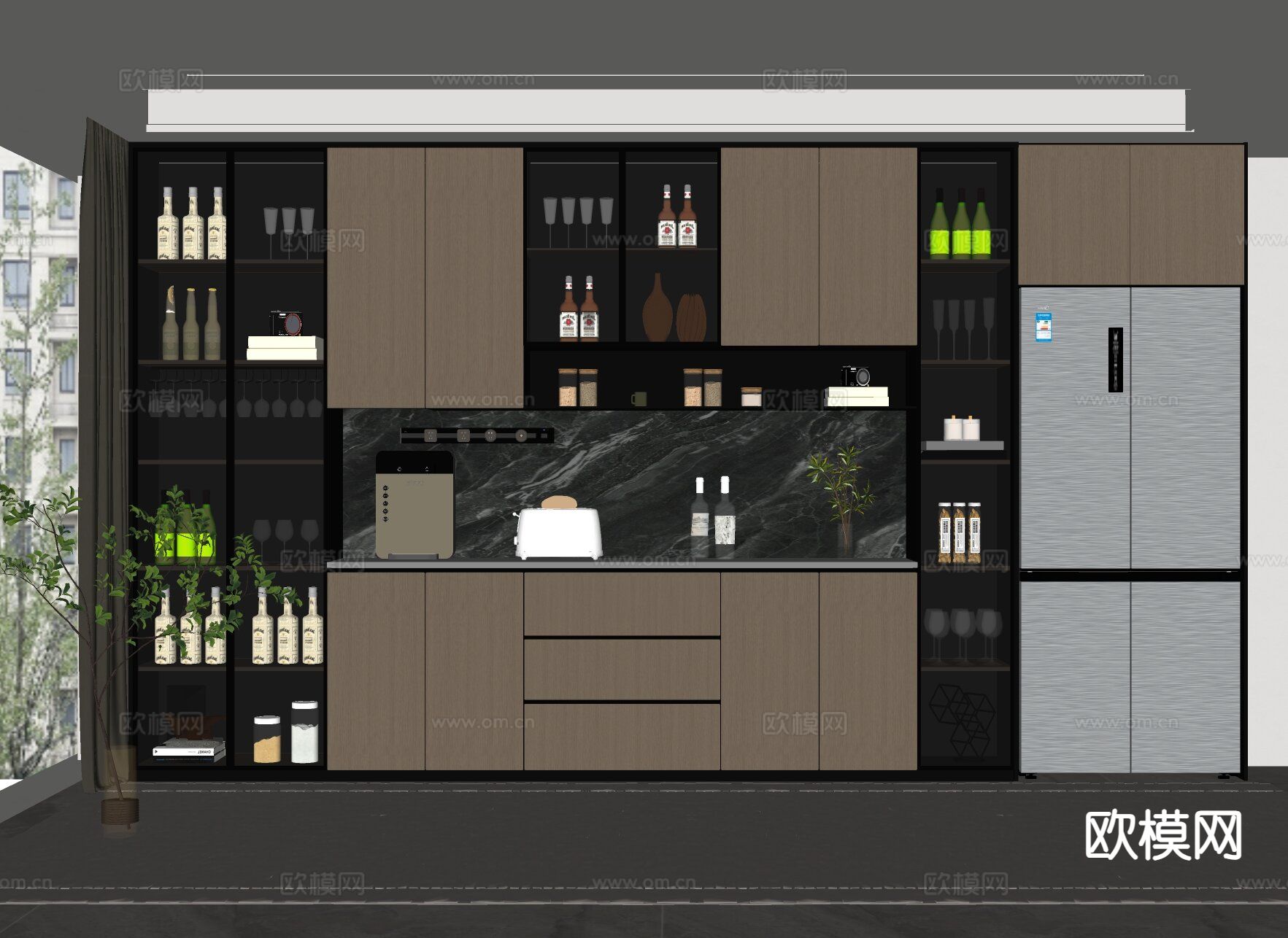Click the two wine bottles on the countertop
Image resolution: width=1288 pixels, height=938 pixels.
(x=713, y=517)
